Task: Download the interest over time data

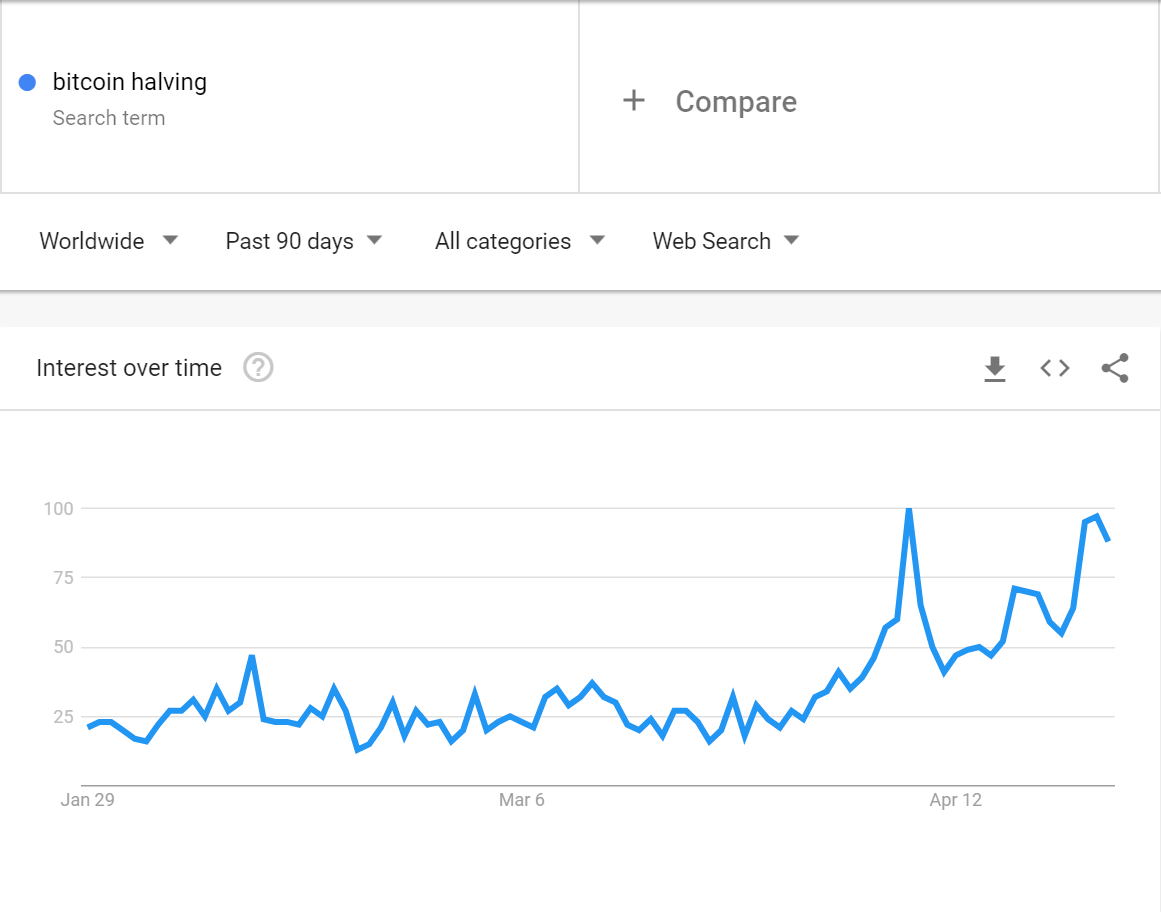Action: point(994,368)
